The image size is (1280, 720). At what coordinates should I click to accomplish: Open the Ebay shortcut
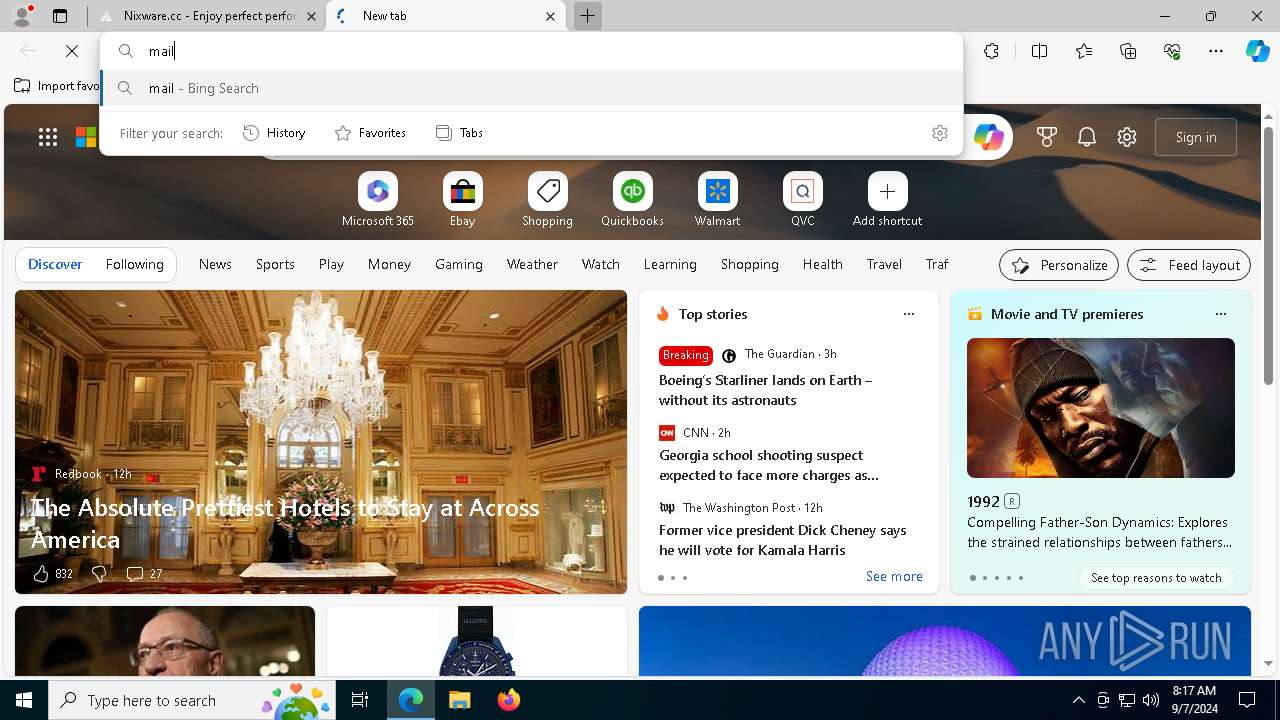point(462,200)
